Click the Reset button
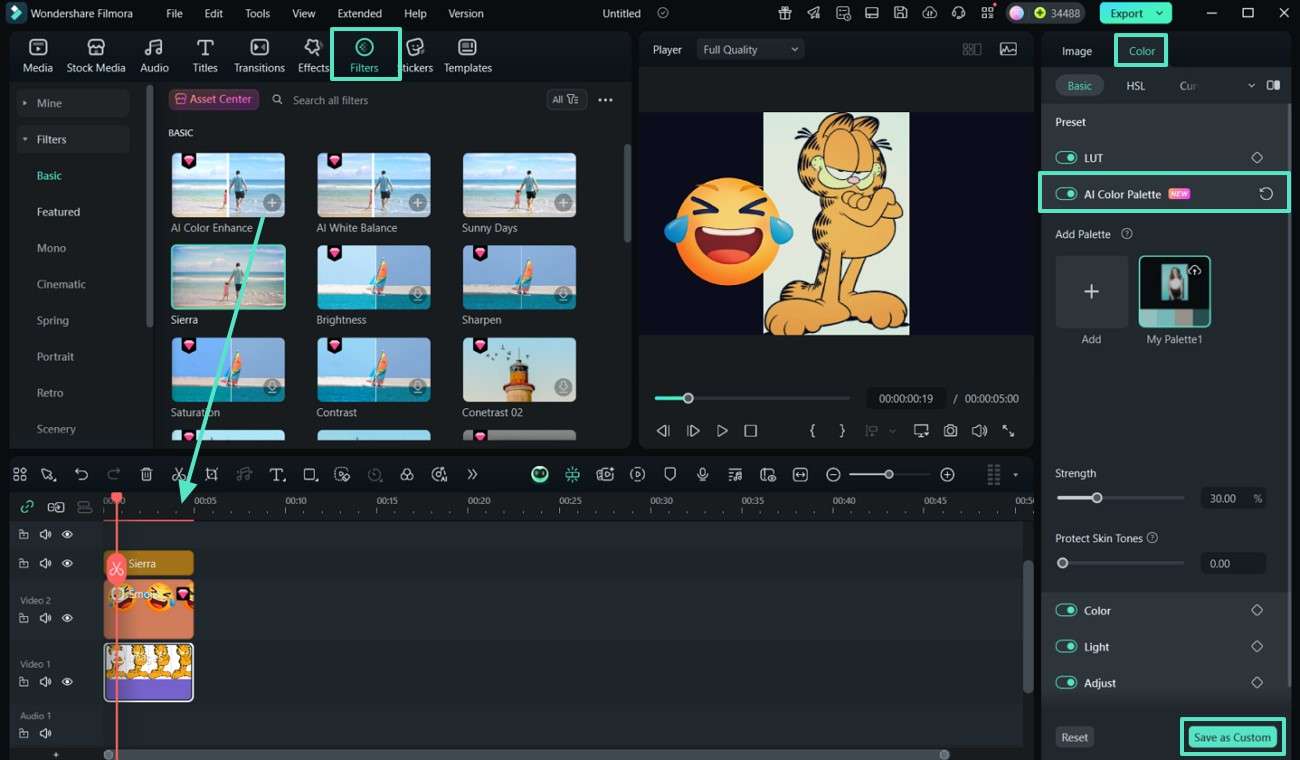Screen dimensions: 1300x760 pyautogui.click(x=1075, y=737)
